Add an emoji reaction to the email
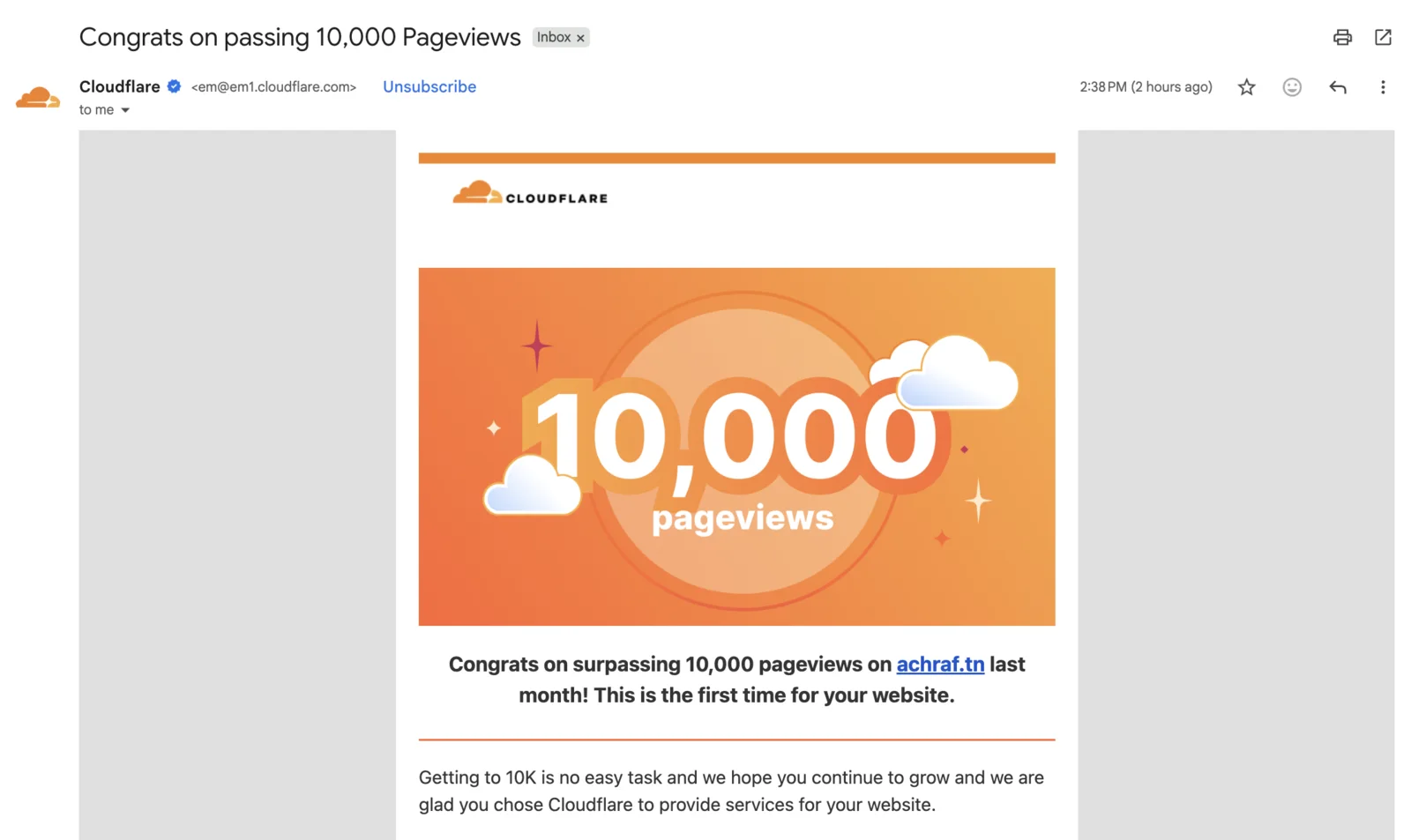 1292,87
